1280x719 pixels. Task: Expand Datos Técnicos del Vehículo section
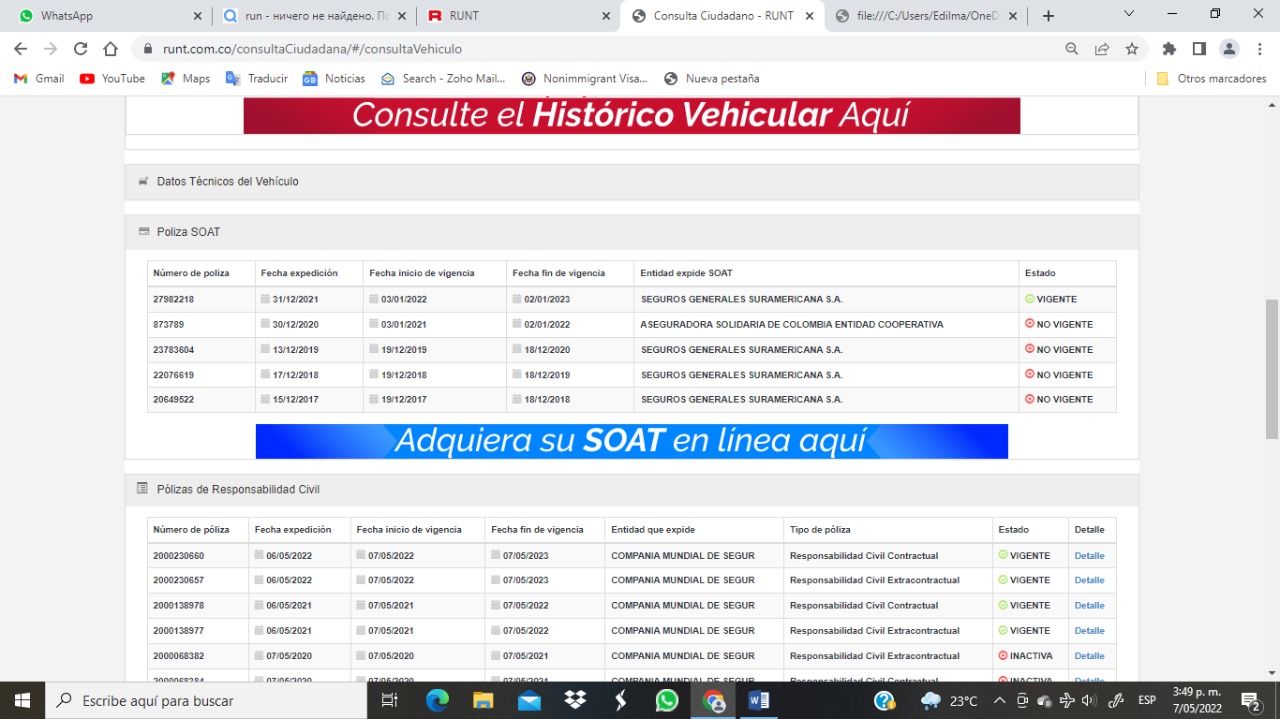coord(227,181)
